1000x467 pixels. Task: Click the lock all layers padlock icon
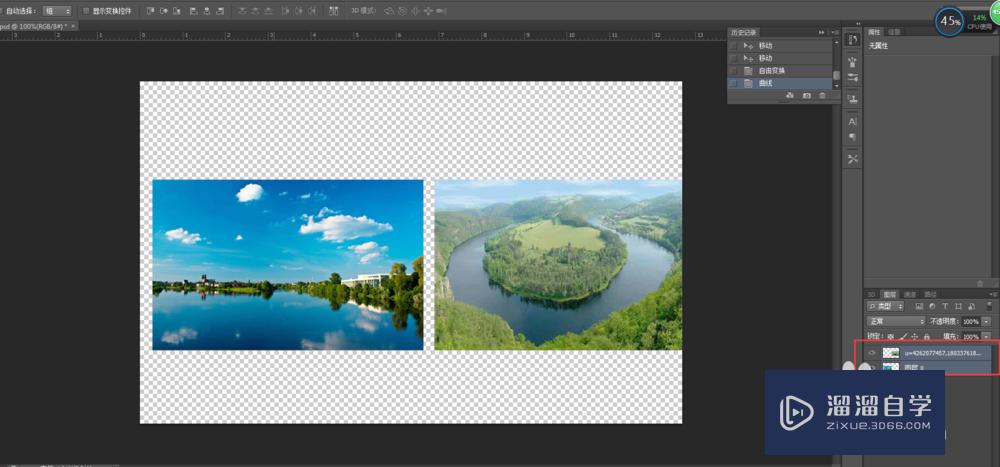[926, 337]
